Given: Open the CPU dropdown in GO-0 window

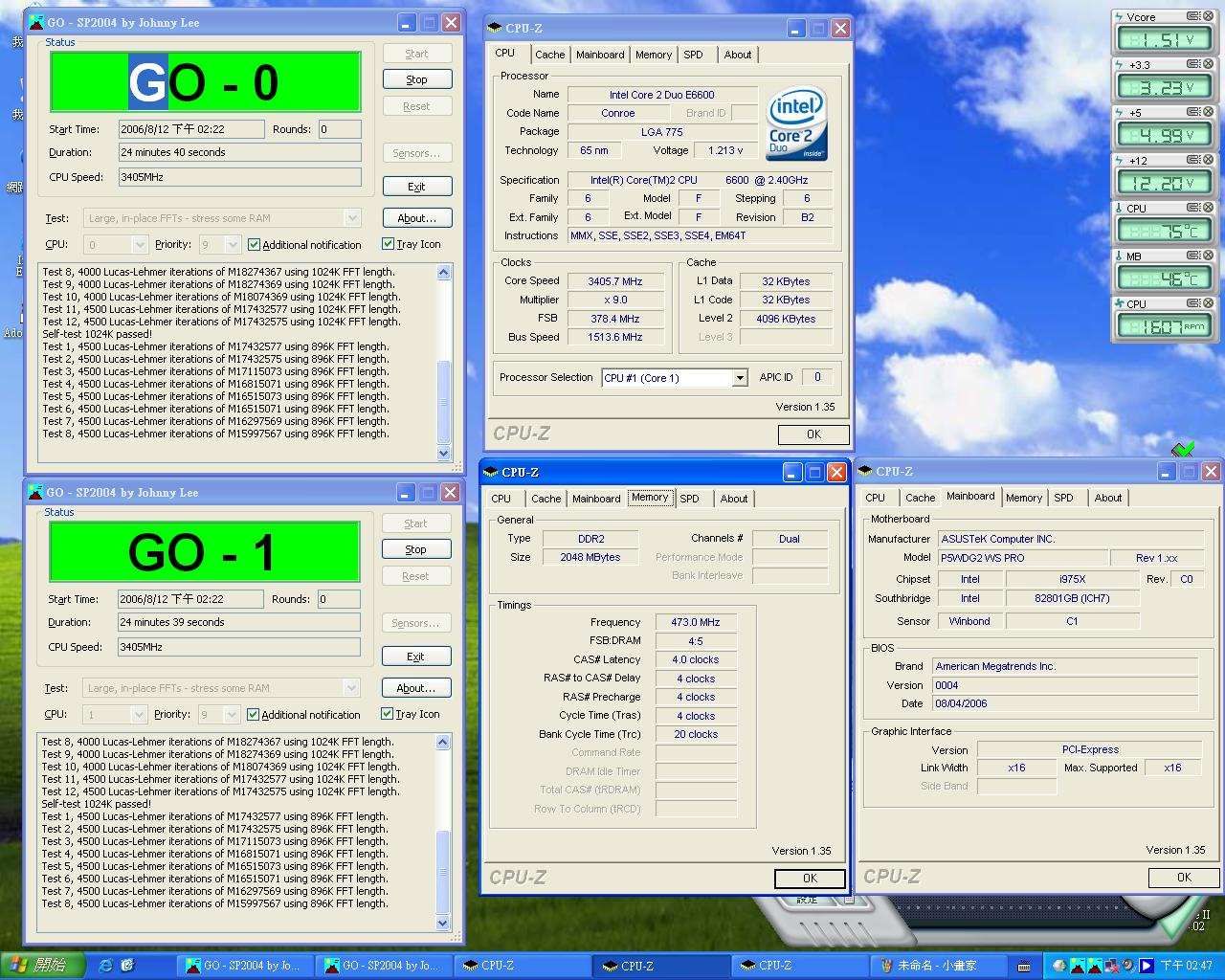Looking at the screenshot, I should [x=140, y=245].
